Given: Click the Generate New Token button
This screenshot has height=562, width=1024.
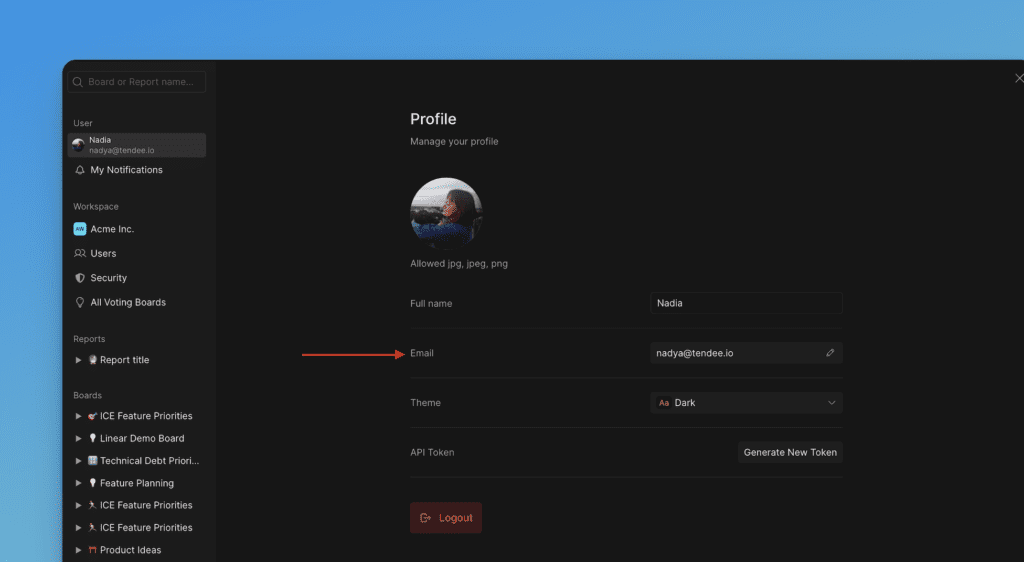Looking at the screenshot, I should pos(790,452).
